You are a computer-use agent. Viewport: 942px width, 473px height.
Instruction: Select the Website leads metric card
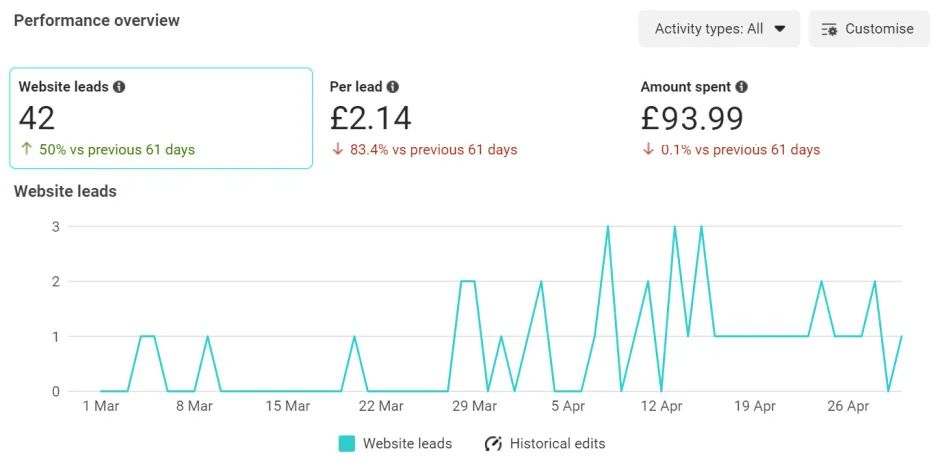(x=160, y=118)
